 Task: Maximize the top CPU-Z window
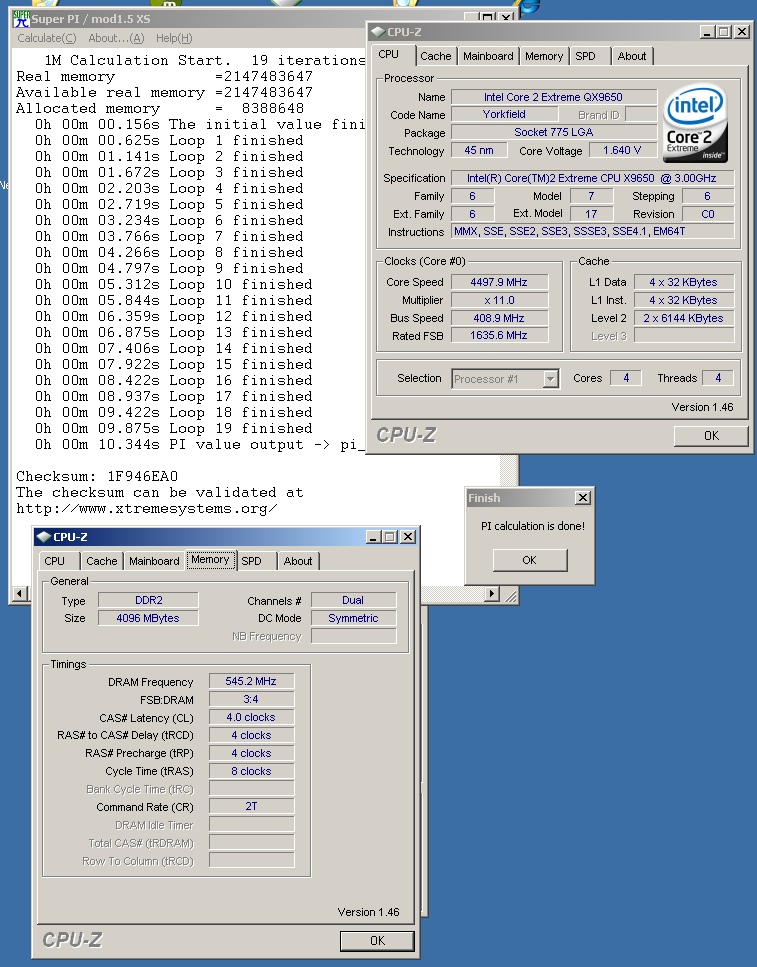[x=723, y=32]
